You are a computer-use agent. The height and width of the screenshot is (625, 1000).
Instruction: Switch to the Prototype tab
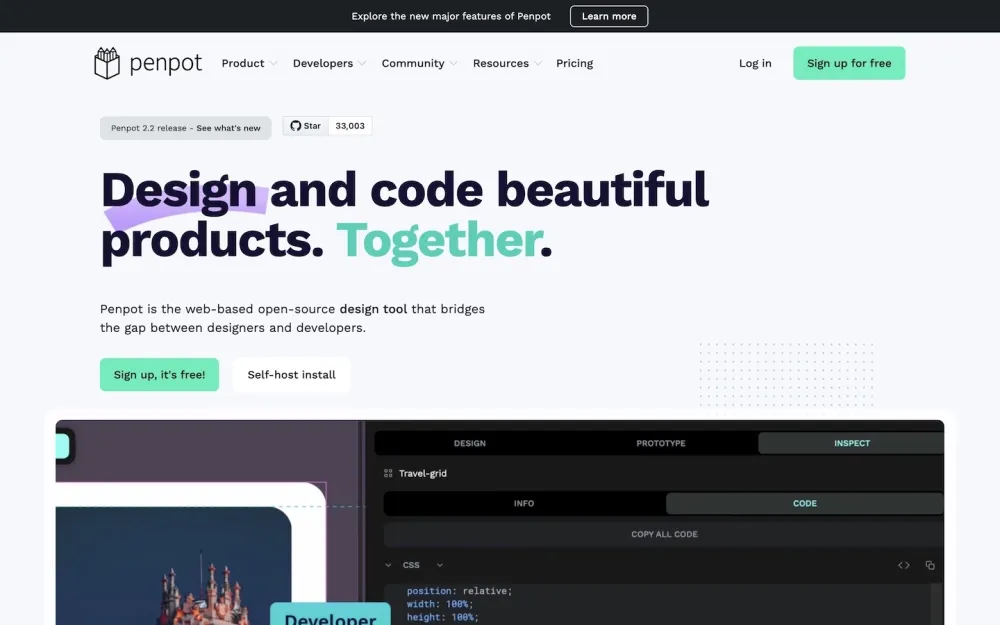[x=660, y=443]
